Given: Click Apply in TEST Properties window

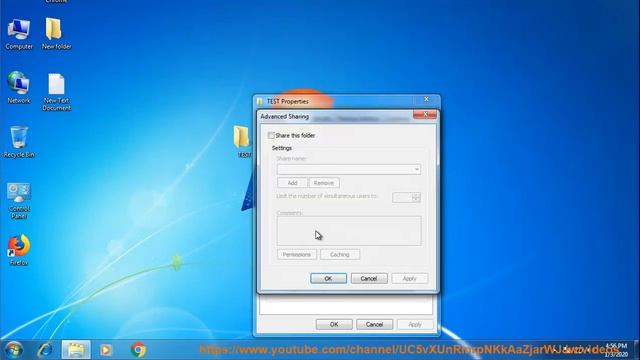Looking at the screenshot, I should [415, 324].
